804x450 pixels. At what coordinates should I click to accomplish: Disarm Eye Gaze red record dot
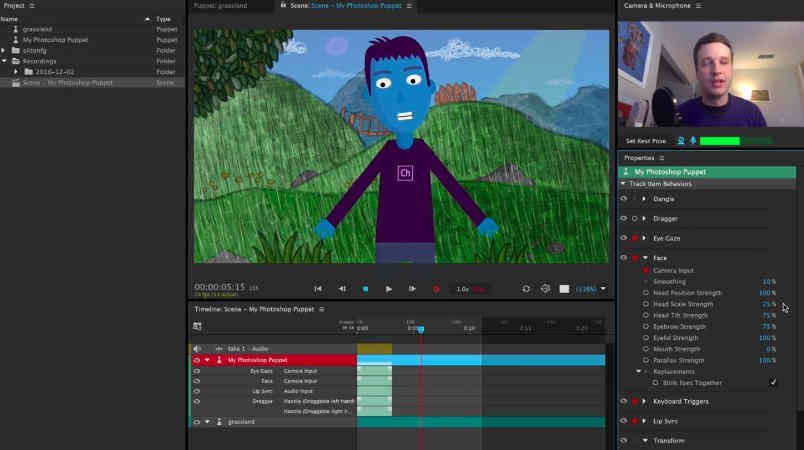635,238
